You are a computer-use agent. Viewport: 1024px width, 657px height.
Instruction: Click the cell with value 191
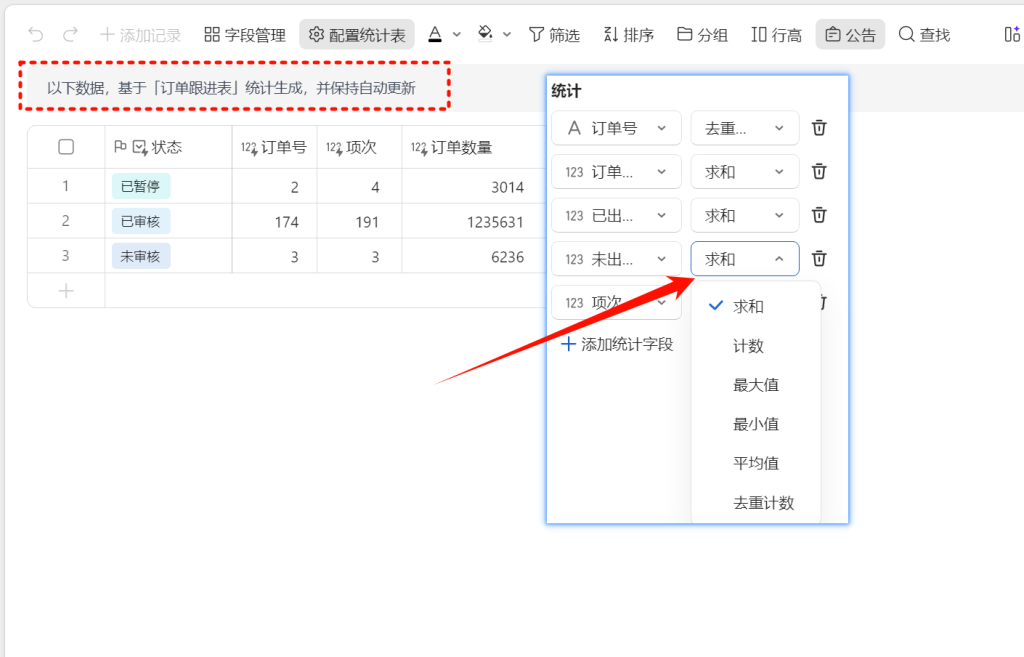click(359, 221)
